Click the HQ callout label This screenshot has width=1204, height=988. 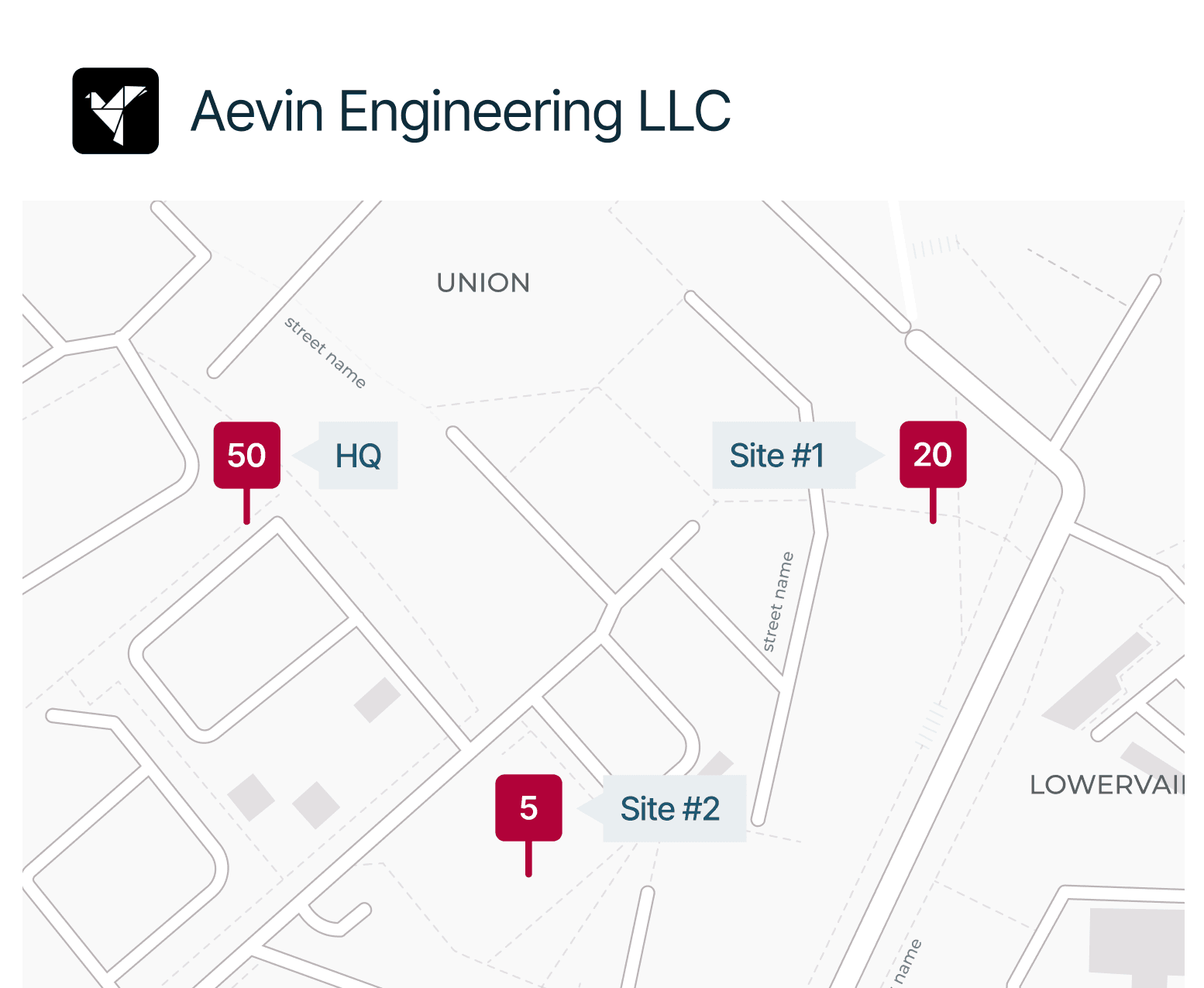(358, 456)
